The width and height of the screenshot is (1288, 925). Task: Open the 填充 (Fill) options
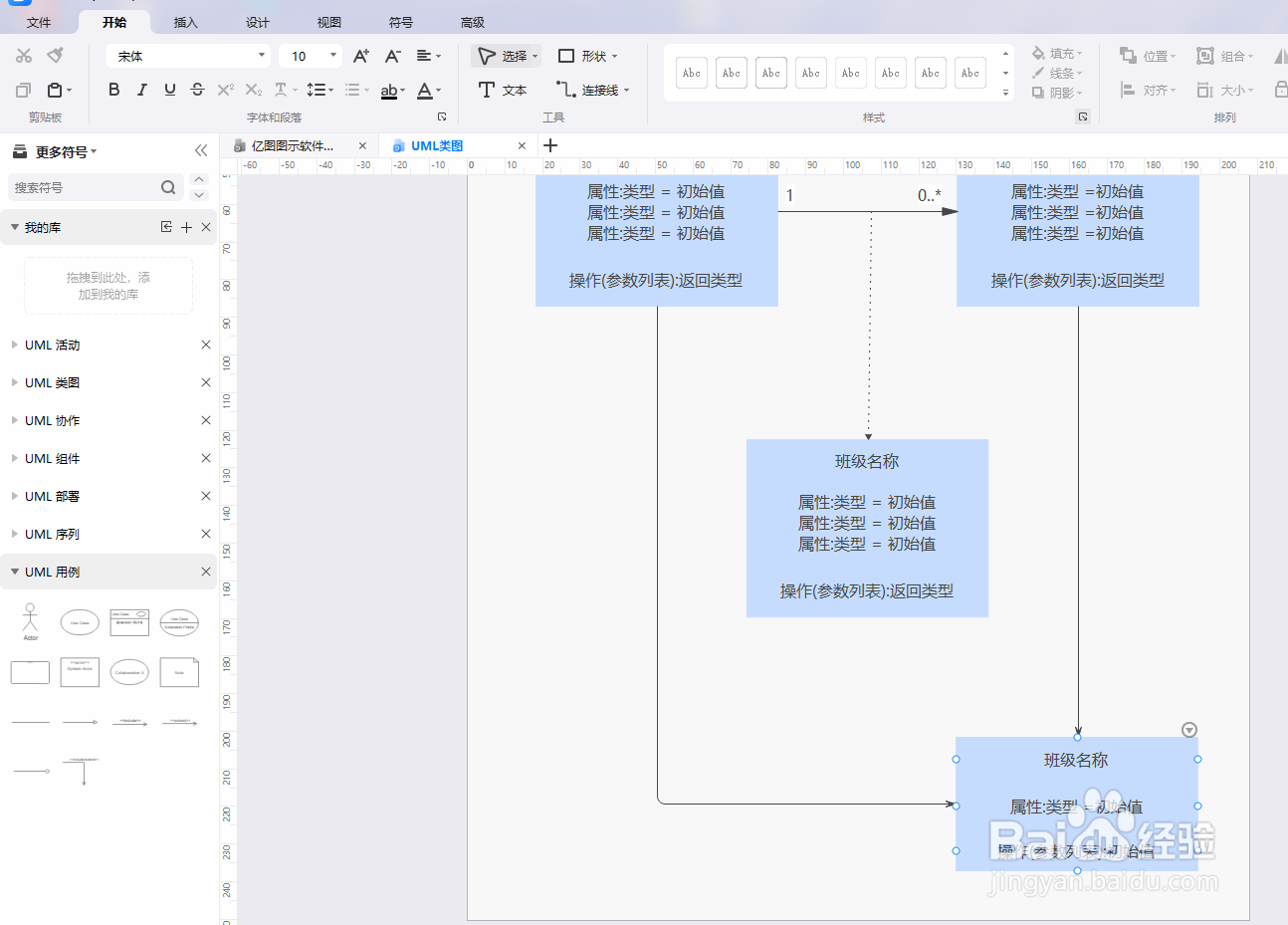pyautogui.click(x=1057, y=54)
